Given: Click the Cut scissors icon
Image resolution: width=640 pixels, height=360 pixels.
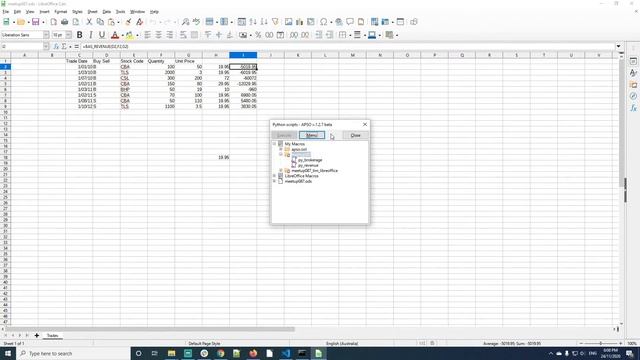Looking at the screenshot, I should (89, 22).
